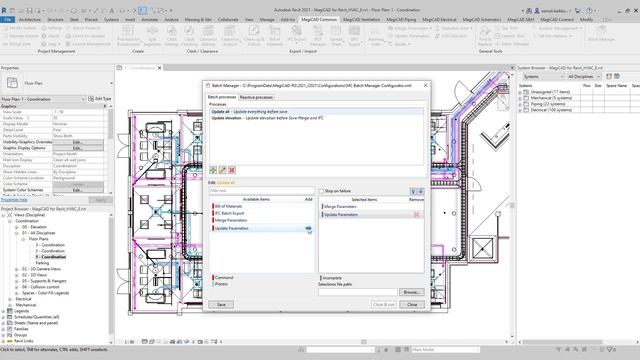The image size is (640, 360).
Task: Select 2 - Coordination floor plan
Action: (50, 251)
